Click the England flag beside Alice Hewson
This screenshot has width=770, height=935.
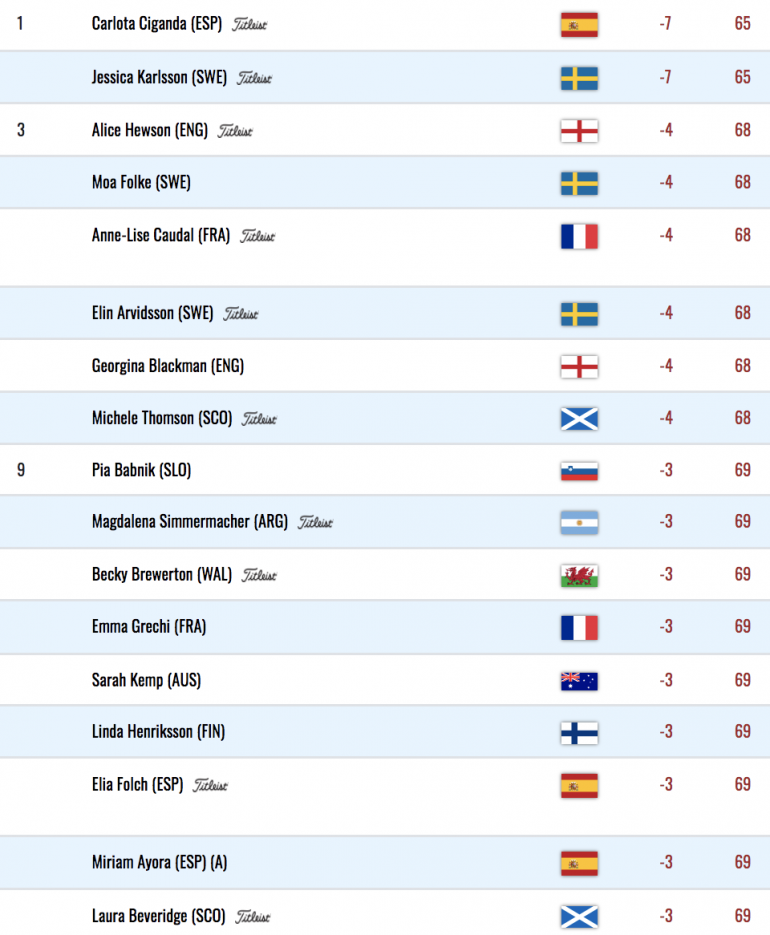pos(579,131)
